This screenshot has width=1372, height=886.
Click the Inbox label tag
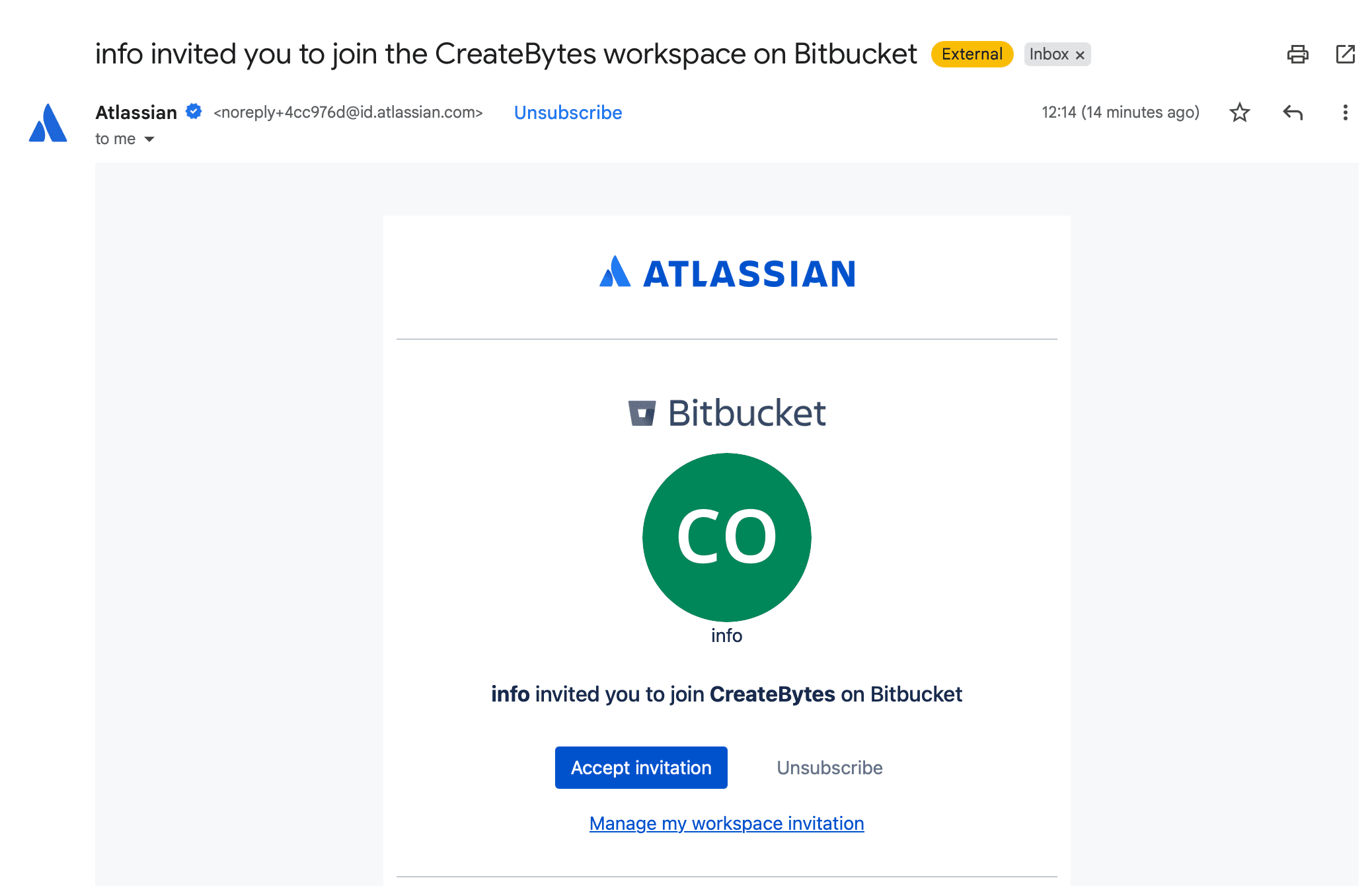(1049, 54)
